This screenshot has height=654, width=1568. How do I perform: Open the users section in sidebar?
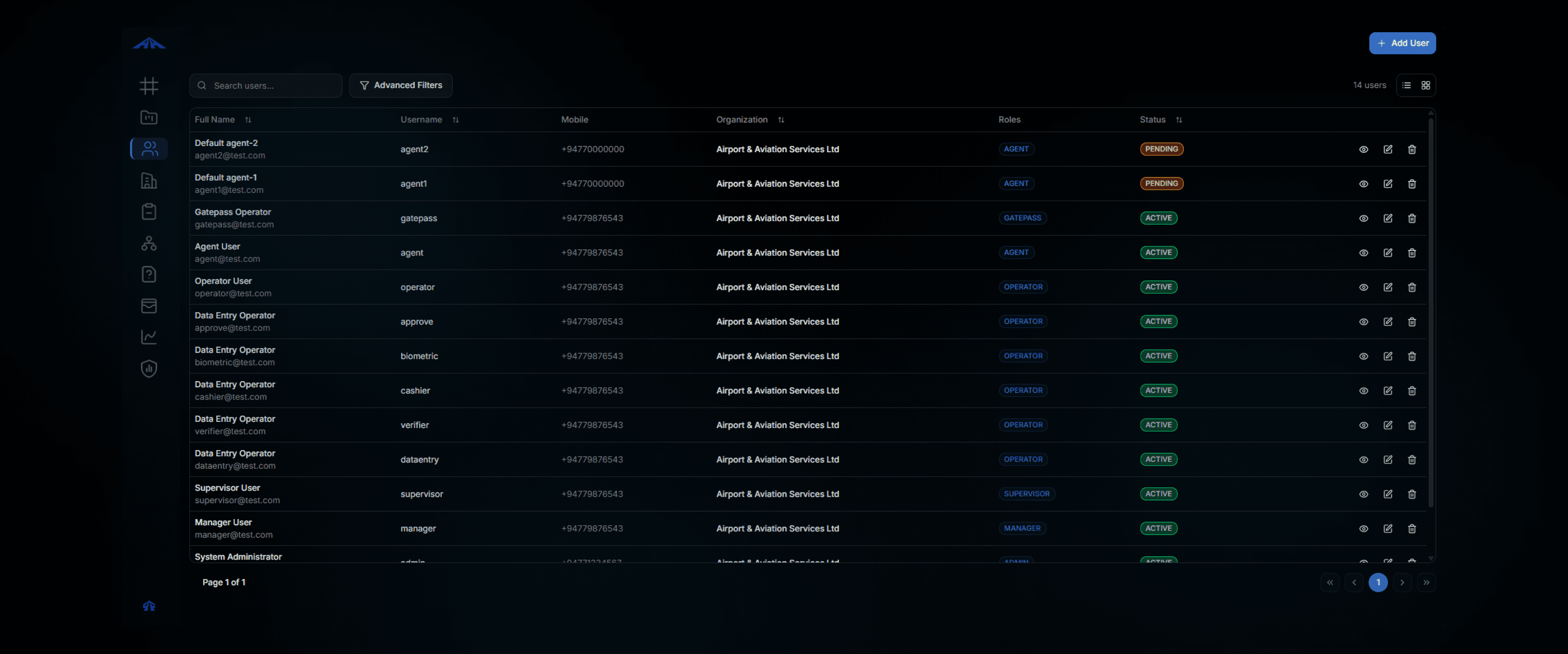pos(149,148)
